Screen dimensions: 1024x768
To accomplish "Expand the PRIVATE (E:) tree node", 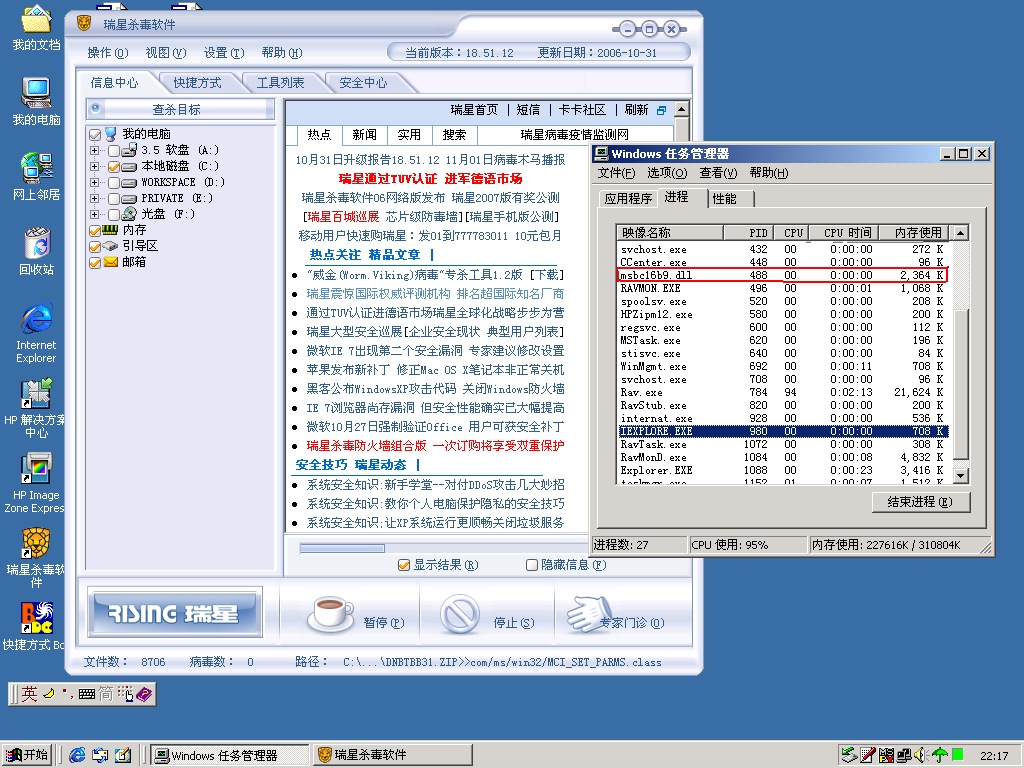I will (94, 198).
